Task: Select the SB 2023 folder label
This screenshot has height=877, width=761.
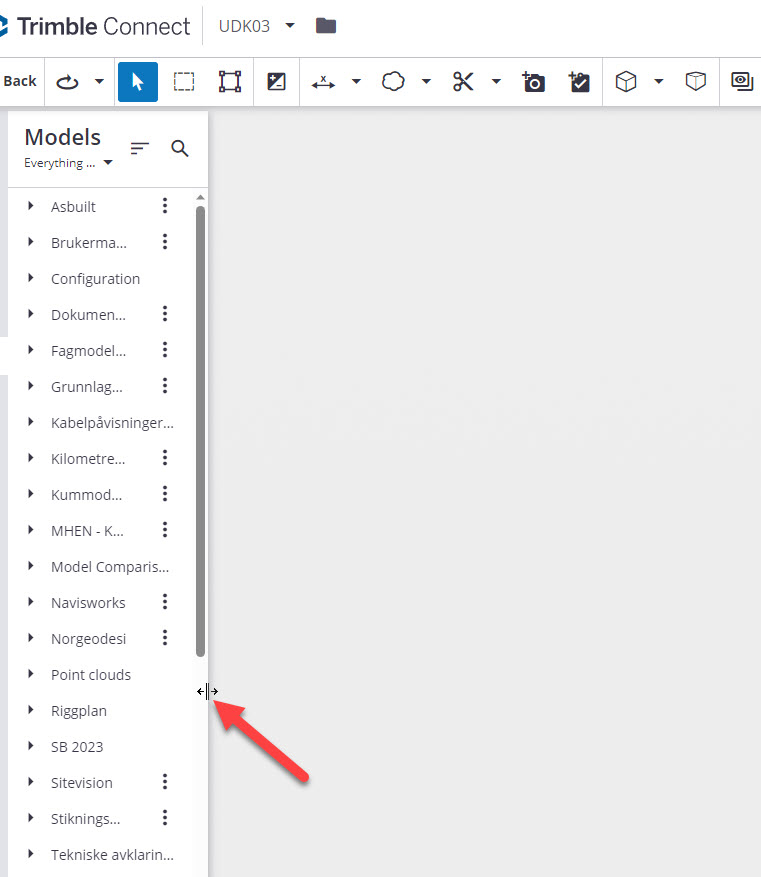Action: (77, 747)
